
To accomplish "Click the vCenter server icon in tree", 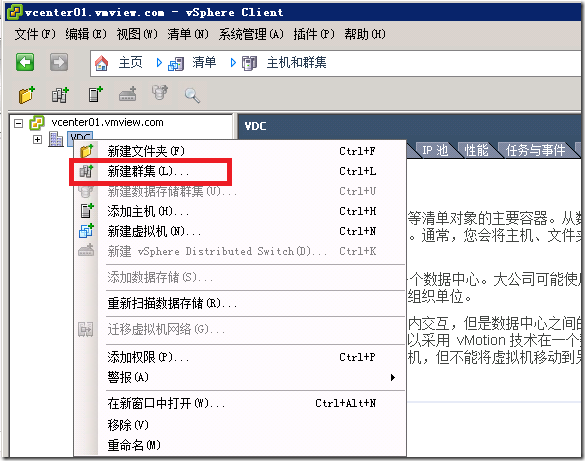I will pyautogui.click(x=37, y=123).
